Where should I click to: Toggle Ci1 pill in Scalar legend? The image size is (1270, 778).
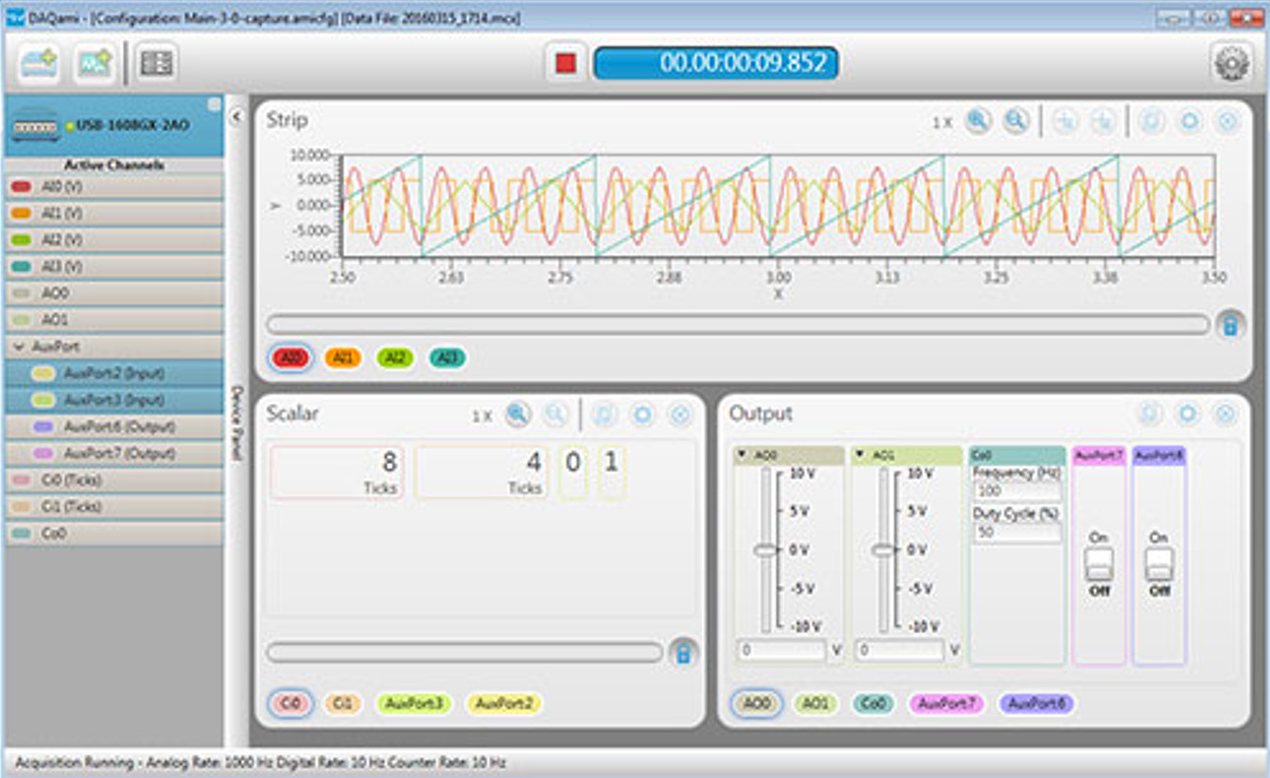(x=342, y=704)
